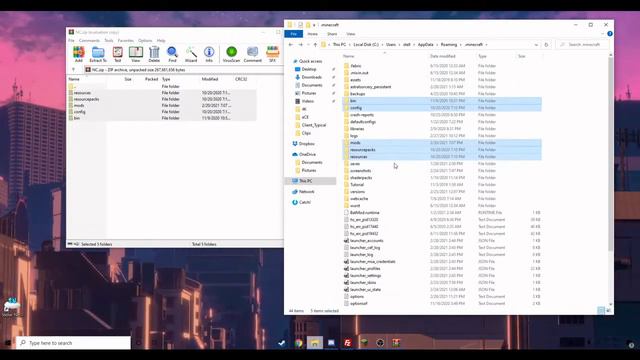Open the Tools menu in WinRAR
The image size is (640, 360).
click(109, 40)
